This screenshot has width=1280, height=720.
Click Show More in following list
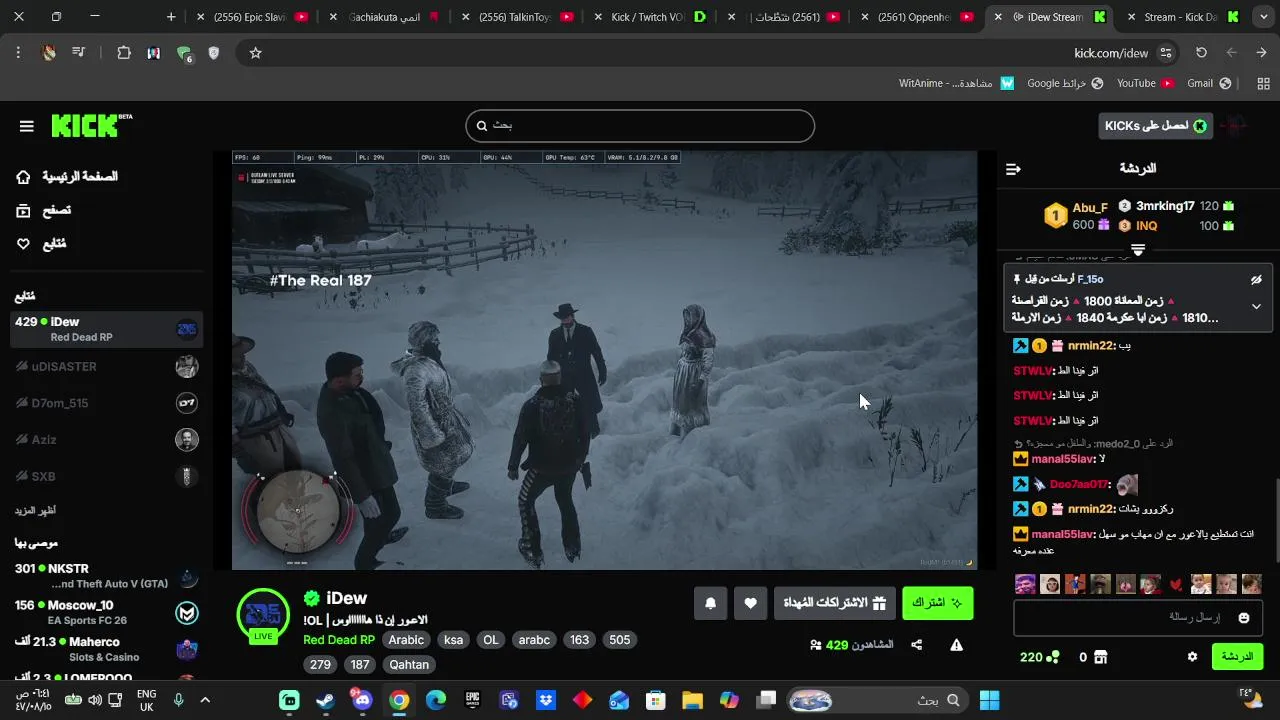[35, 510]
